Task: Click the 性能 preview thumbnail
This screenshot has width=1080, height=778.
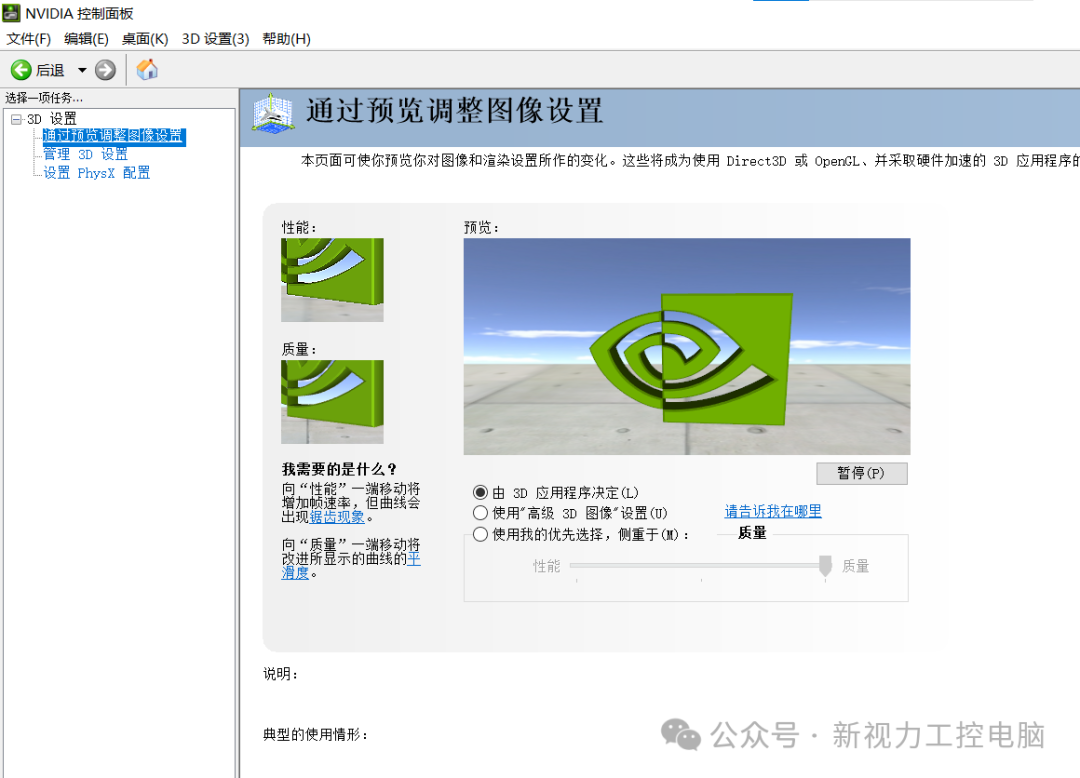Action: [332, 280]
